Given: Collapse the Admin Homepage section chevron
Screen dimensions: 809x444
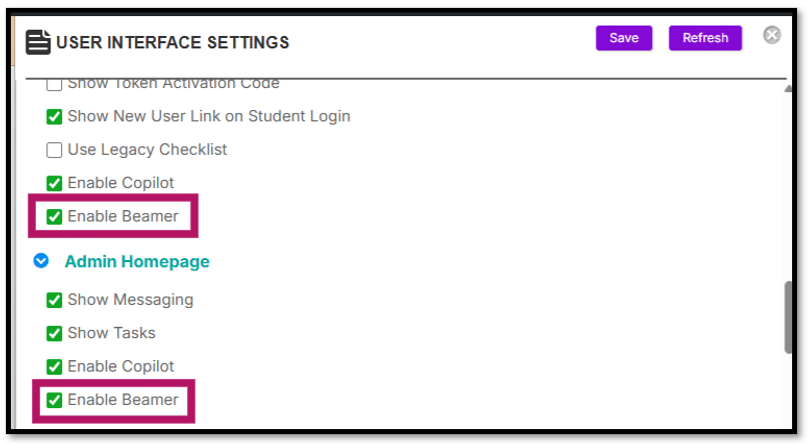Looking at the screenshot, I should pyautogui.click(x=41, y=261).
